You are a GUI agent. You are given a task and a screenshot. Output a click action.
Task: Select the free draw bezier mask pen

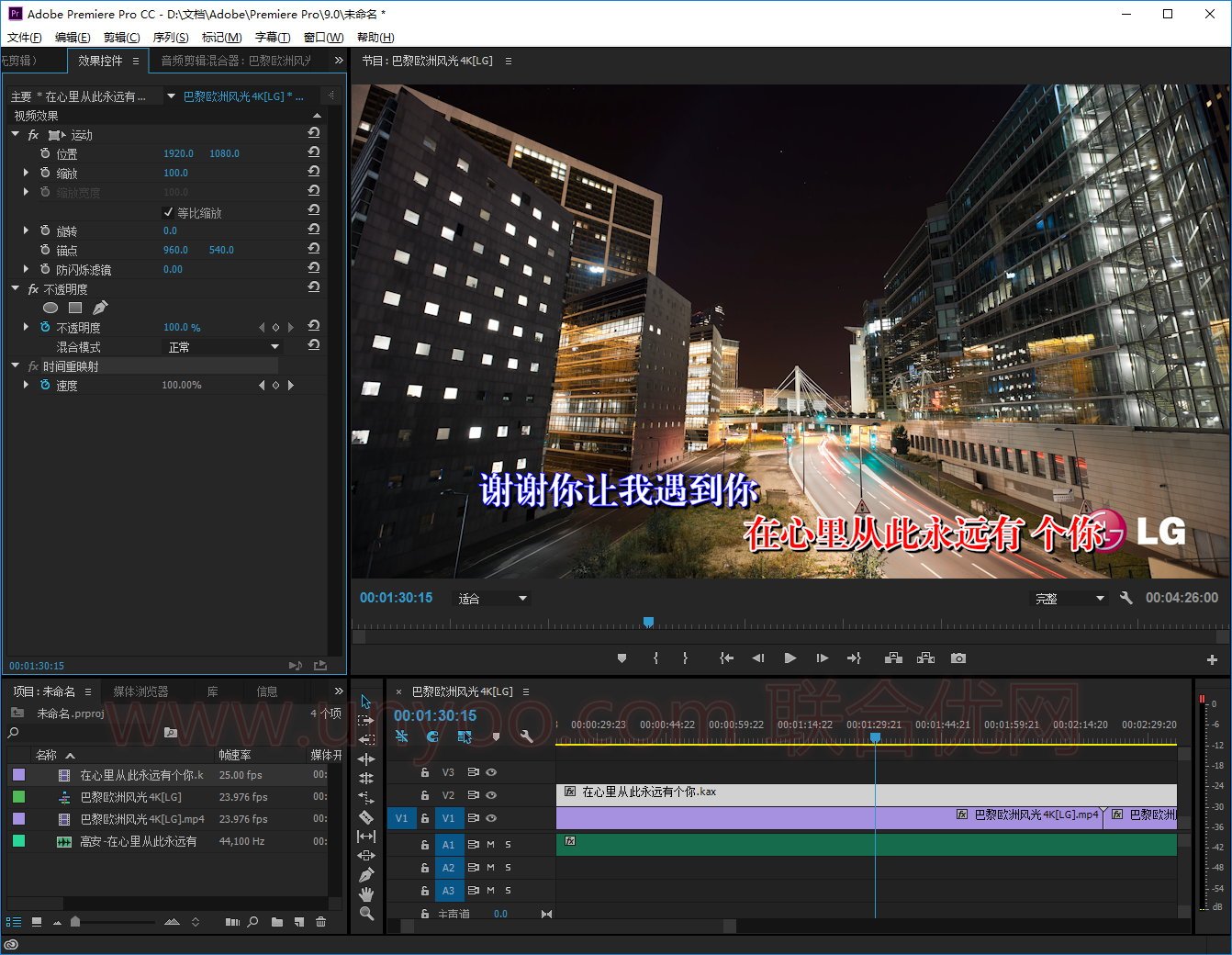click(100, 308)
